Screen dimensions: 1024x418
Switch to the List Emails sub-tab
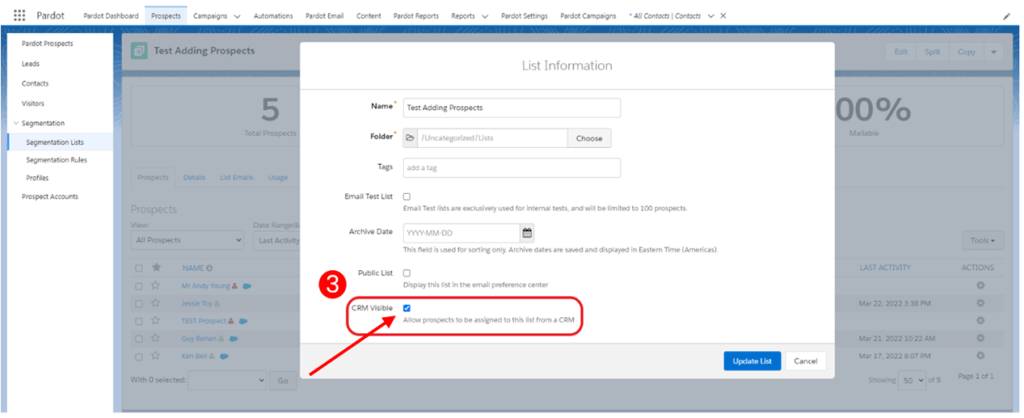pos(236,177)
